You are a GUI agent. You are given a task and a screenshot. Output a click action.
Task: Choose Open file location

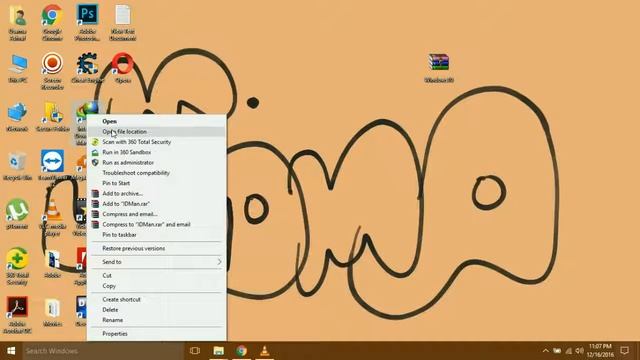tap(157, 131)
